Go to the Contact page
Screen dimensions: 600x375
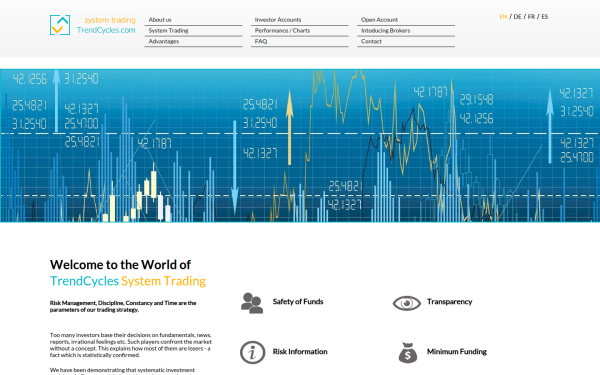(406, 41)
